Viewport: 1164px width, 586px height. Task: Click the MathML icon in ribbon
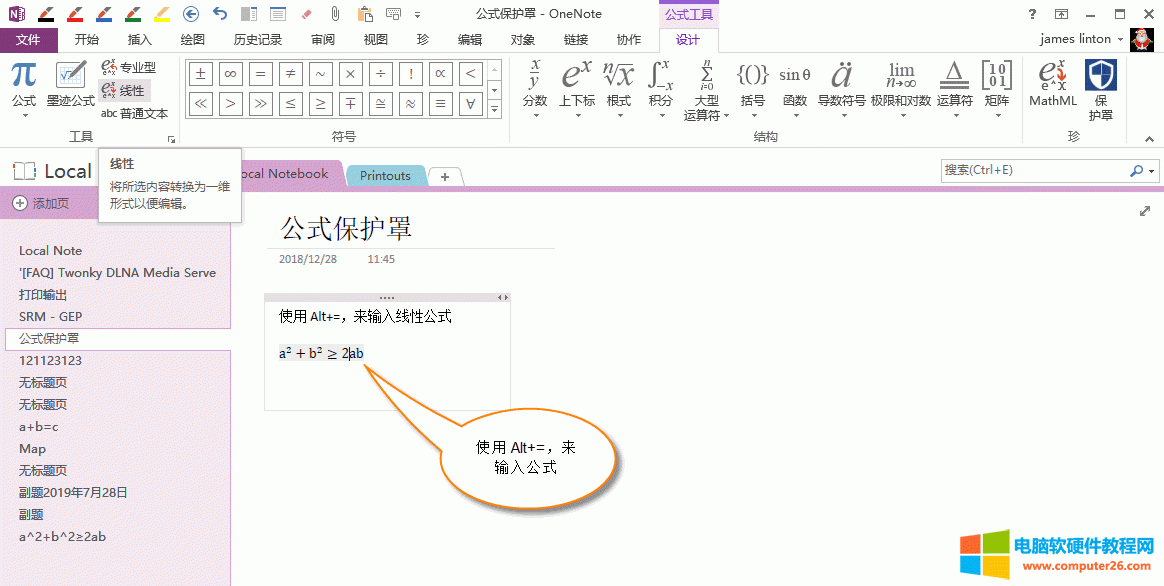1052,84
